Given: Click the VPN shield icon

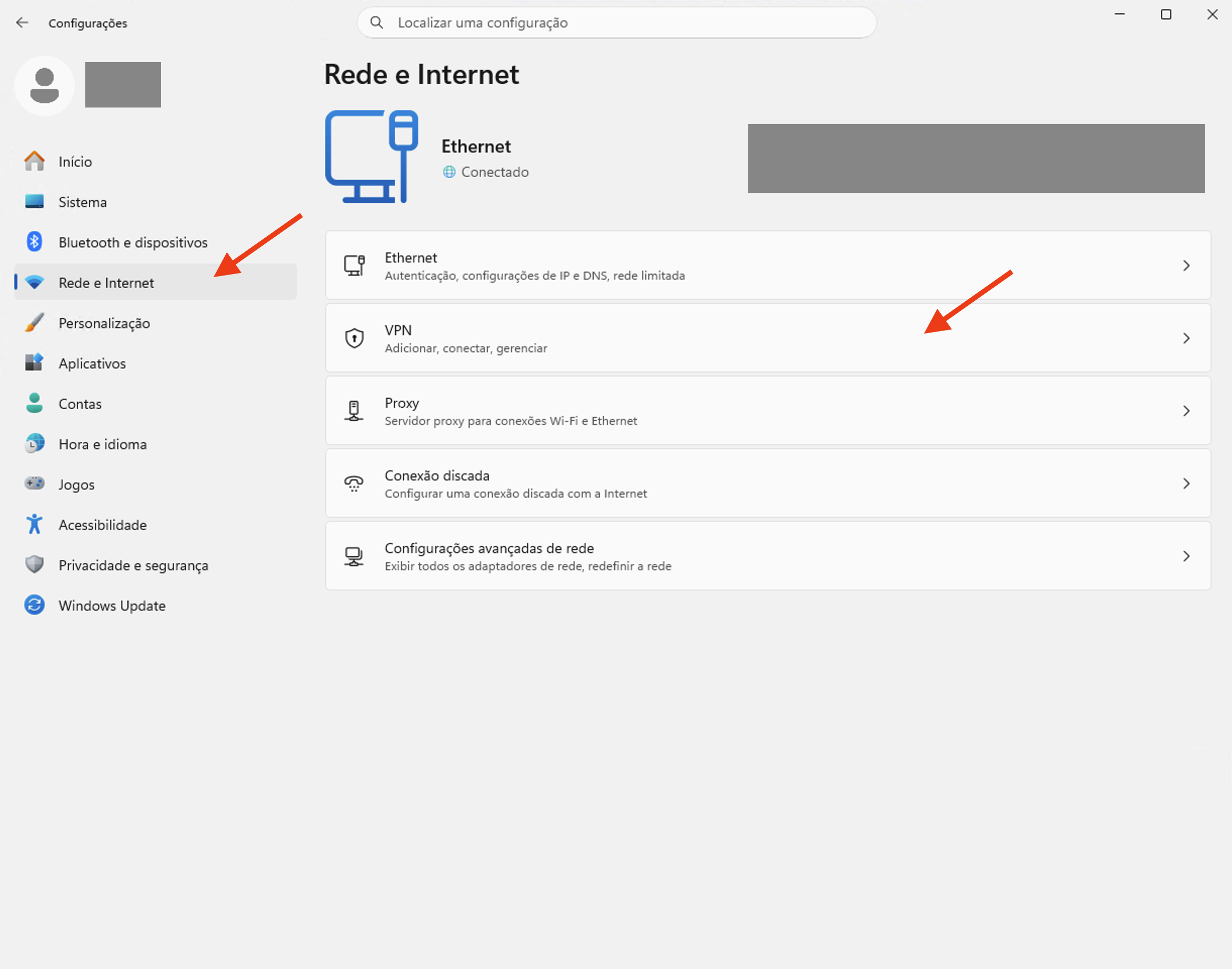Looking at the screenshot, I should point(354,338).
